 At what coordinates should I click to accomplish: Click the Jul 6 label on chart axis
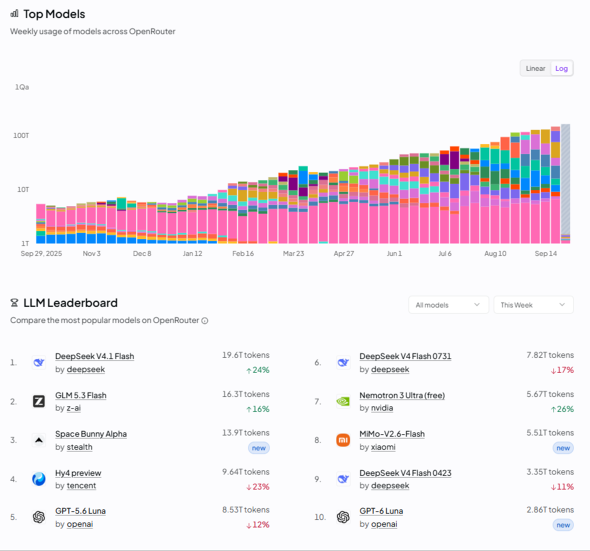click(x=445, y=254)
